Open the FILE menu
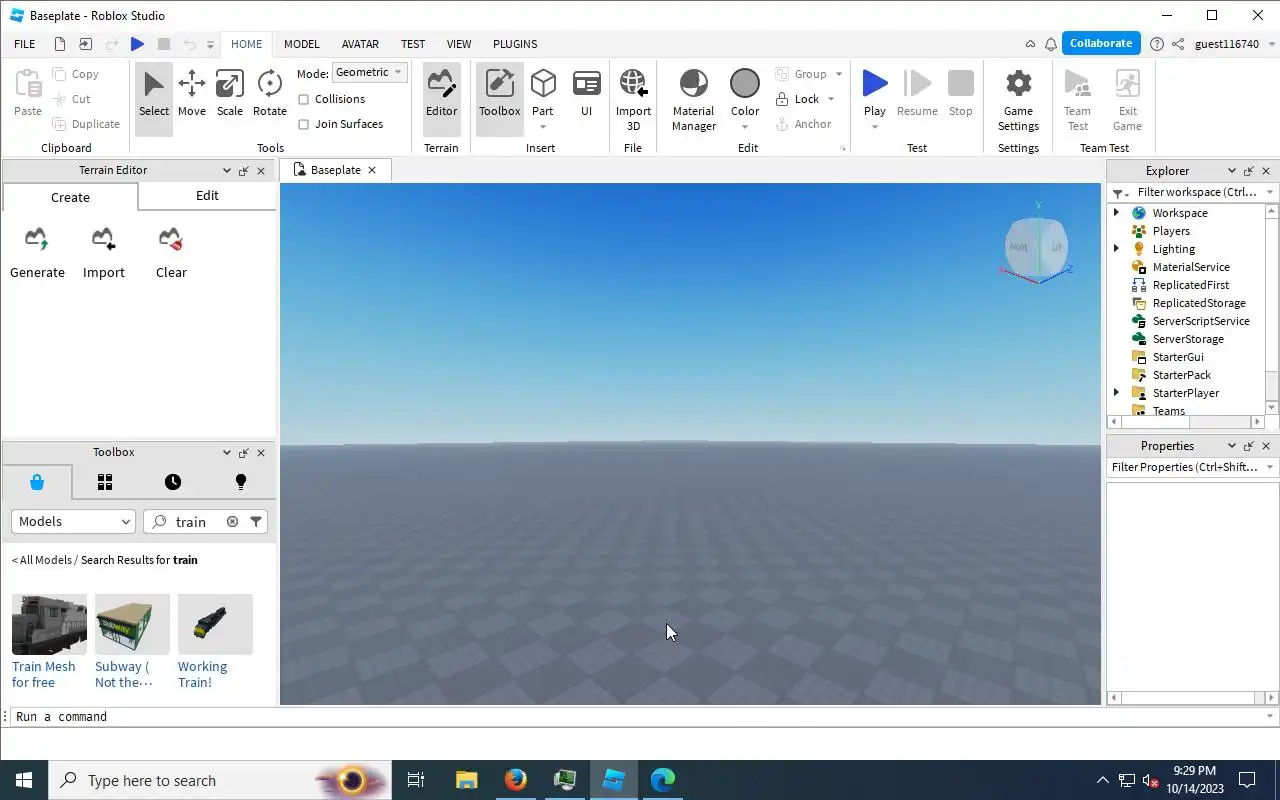Image resolution: width=1280 pixels, height=800 pixels. pos(24,44)
